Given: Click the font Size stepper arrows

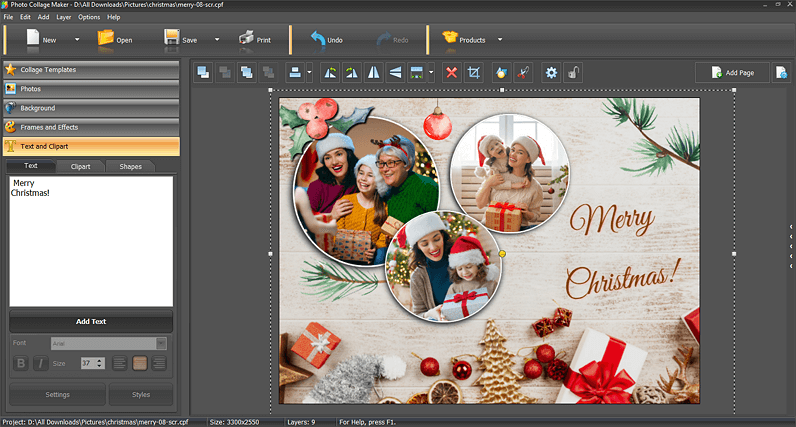Looking at the screenshot, I should click(100, 363).
